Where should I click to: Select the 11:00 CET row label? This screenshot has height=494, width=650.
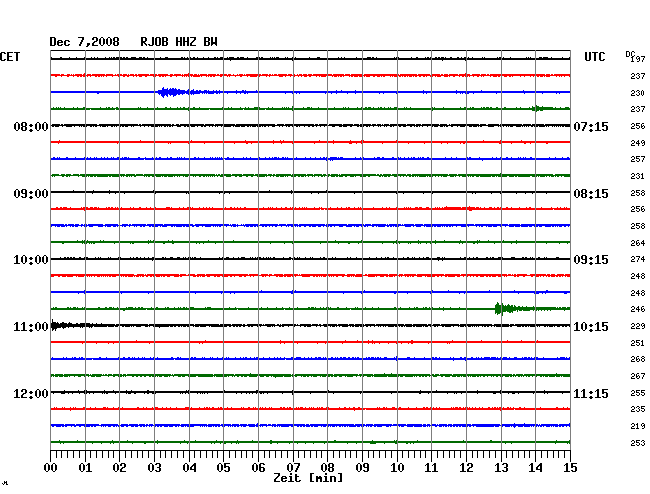point(31,327)
